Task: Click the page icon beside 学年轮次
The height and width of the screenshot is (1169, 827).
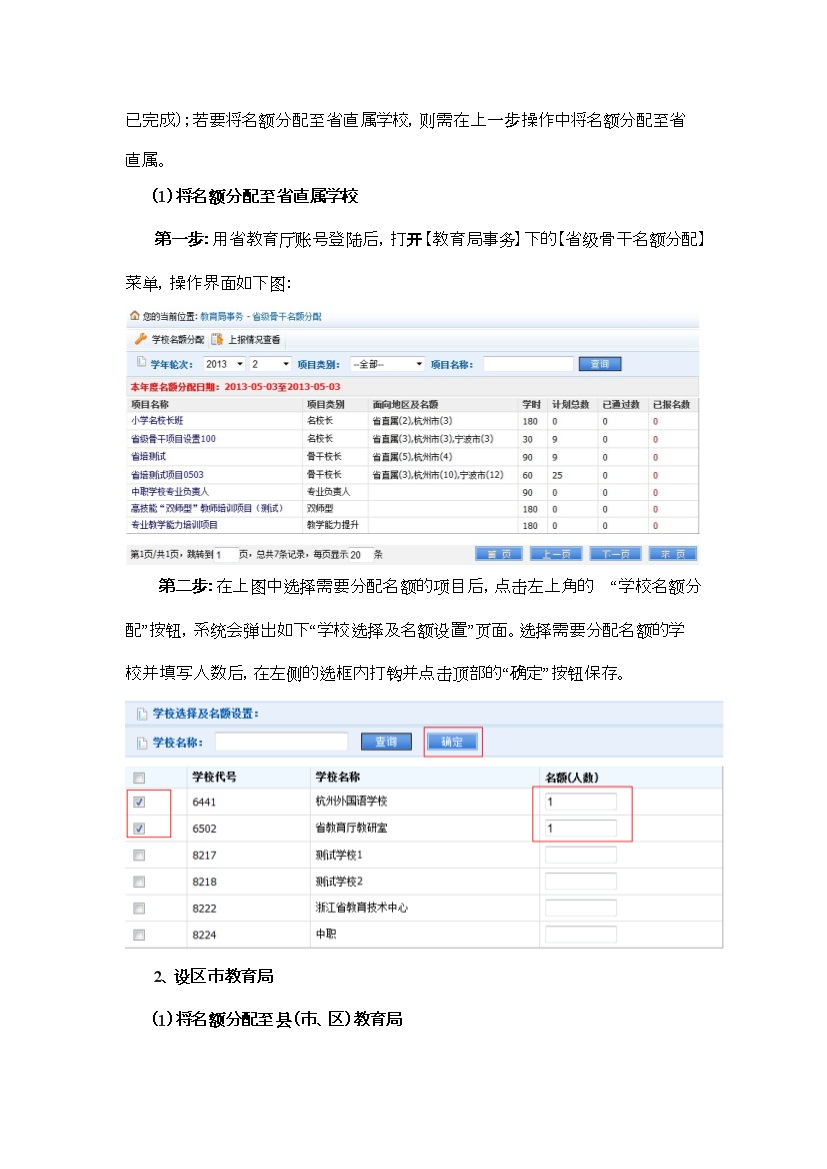Action: [x=140, y=364]
